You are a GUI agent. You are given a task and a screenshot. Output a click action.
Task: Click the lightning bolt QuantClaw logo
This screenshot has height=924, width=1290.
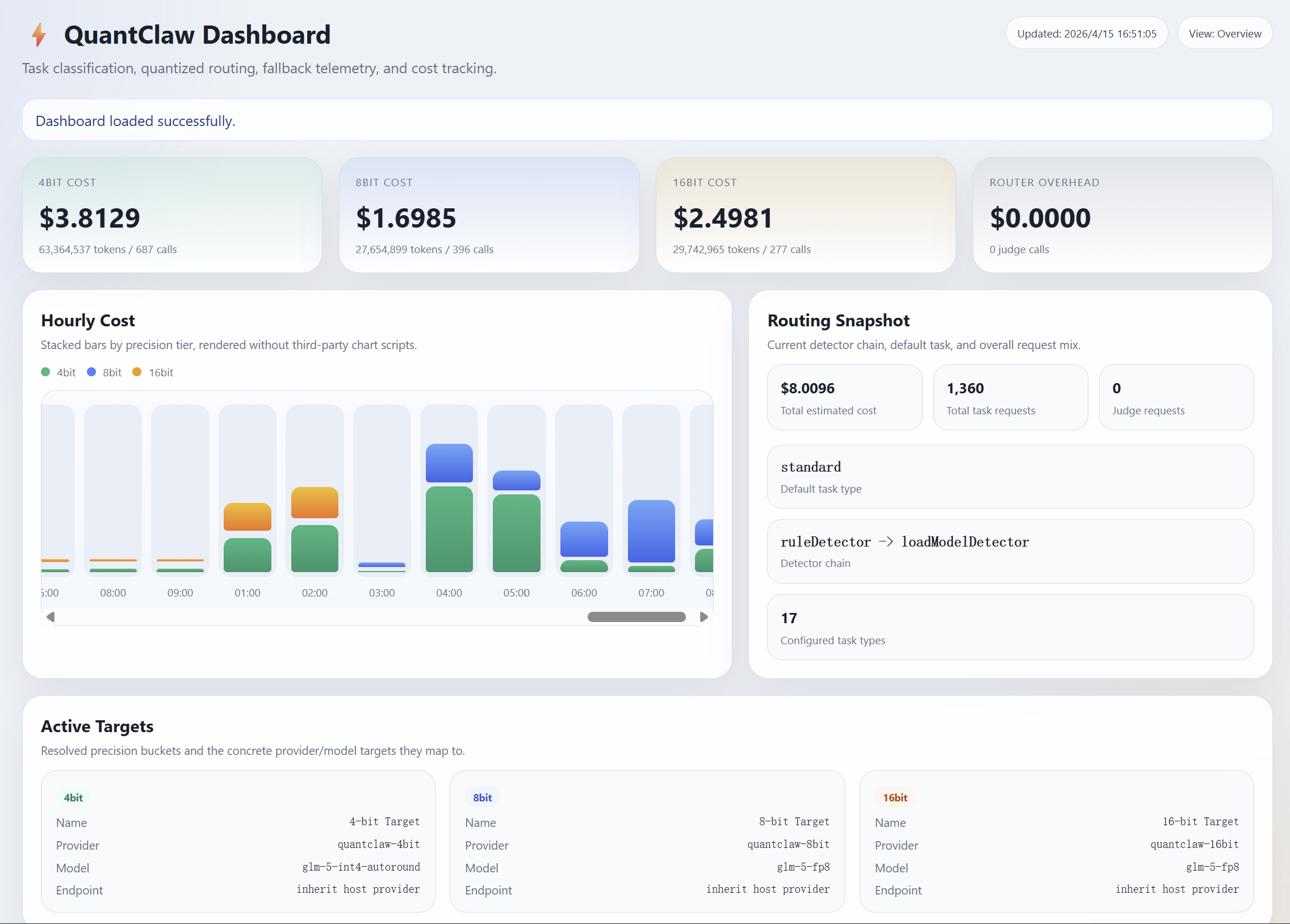point(39,35)
